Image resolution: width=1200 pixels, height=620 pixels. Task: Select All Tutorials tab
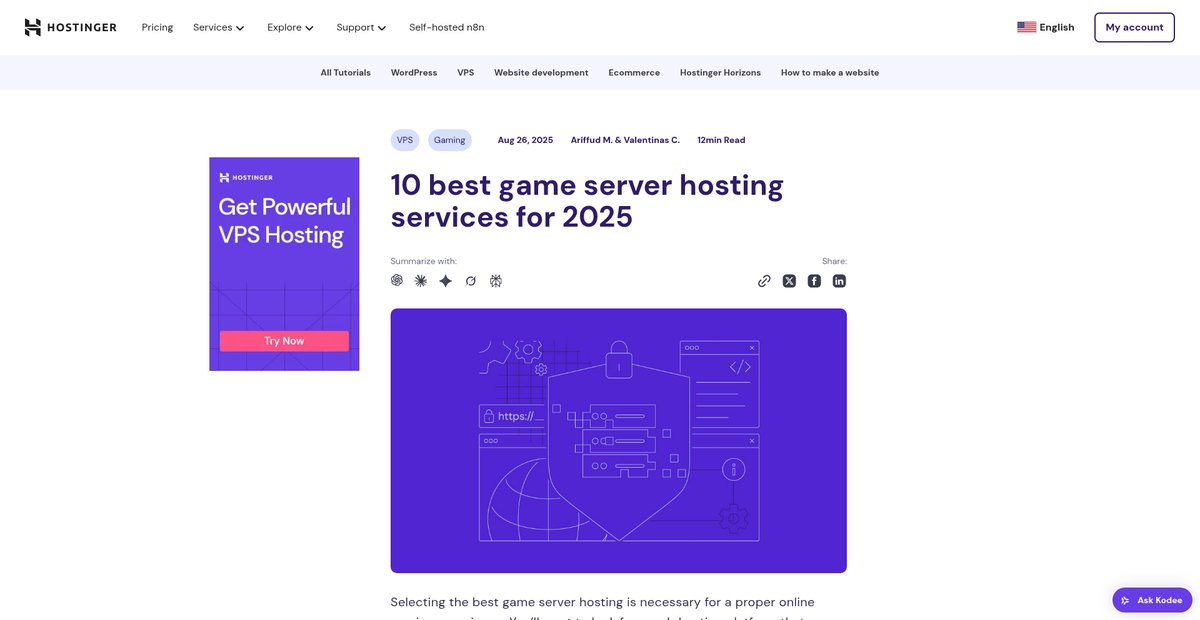[345, 73]
